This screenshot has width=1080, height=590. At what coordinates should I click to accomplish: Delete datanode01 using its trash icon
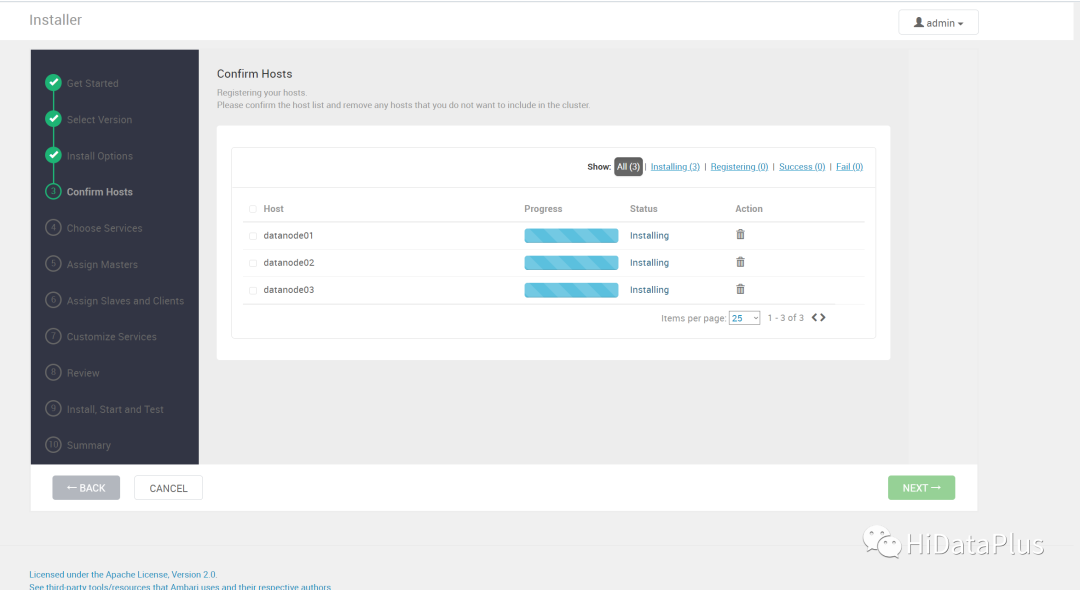[x=740, y=235]
